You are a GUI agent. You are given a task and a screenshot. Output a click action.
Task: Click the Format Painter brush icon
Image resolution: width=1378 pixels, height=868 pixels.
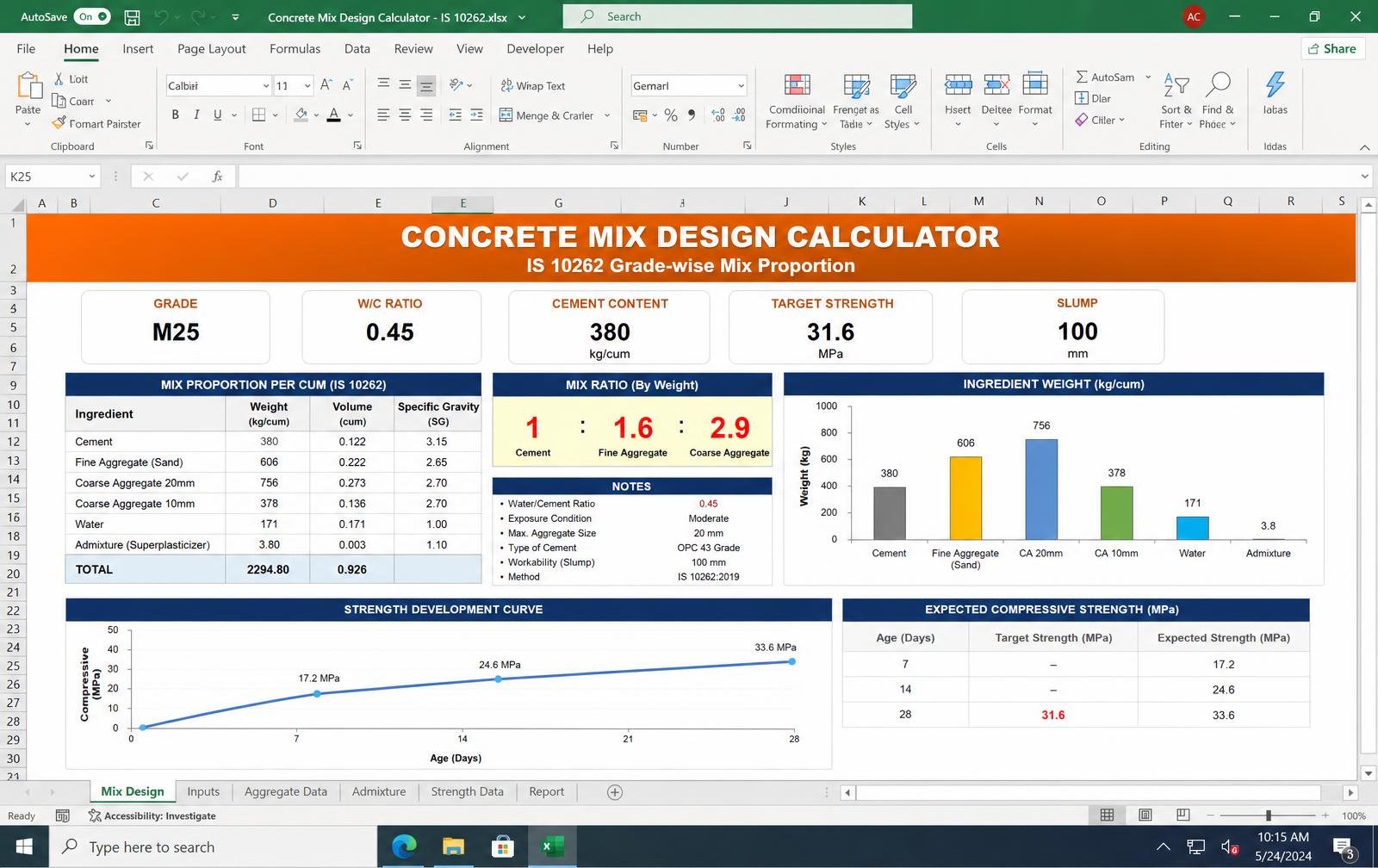coord(59,123)
